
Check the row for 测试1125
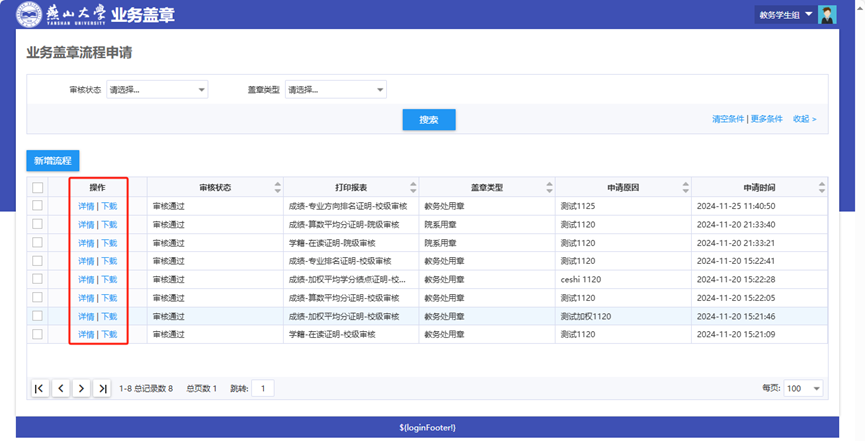point(38,206)
